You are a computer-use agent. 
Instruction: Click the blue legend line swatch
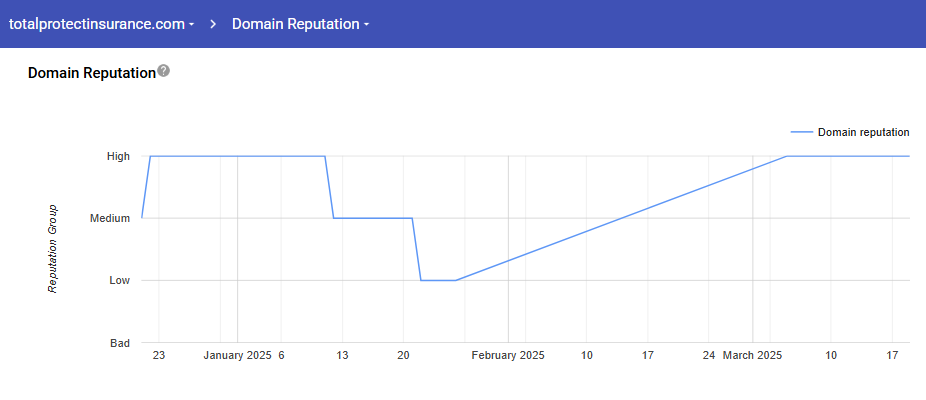[x=801, y=132]
